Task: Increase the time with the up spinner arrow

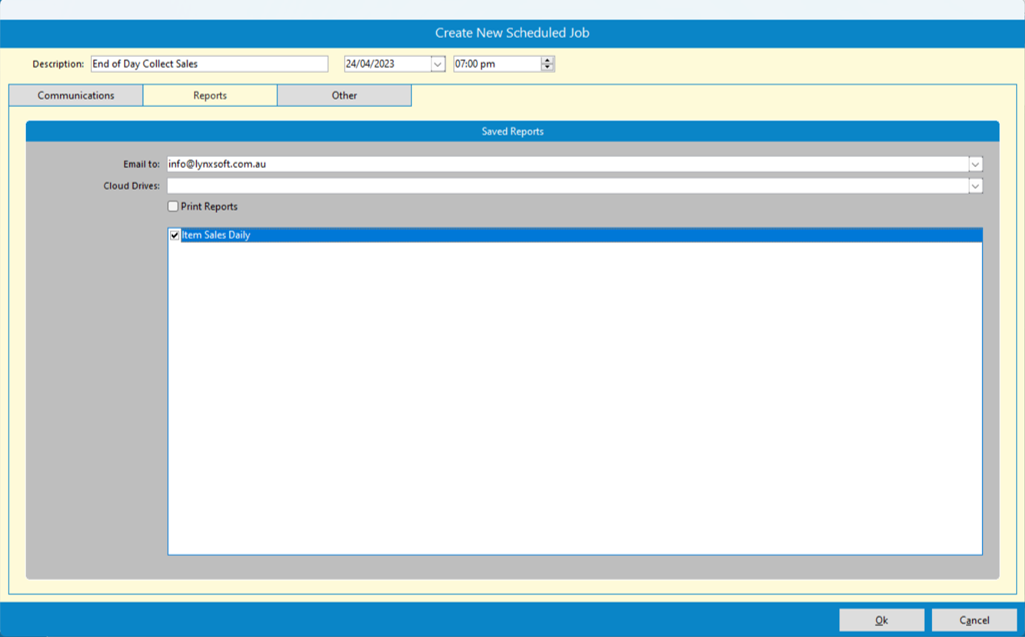Action: [x=547, y=60]
